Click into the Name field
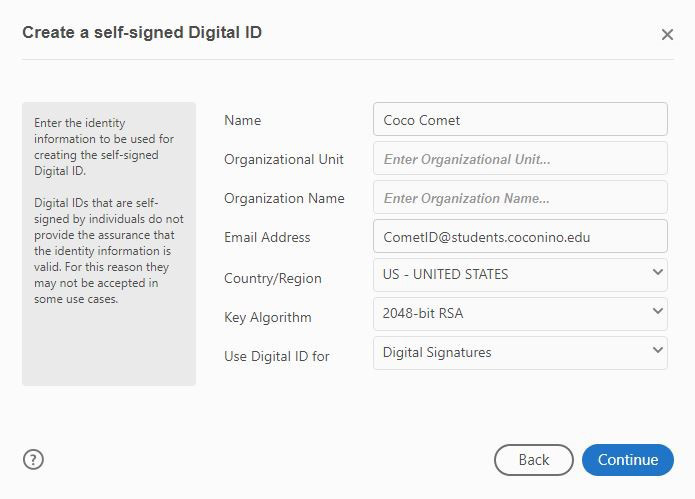This screenshot has width=695, height=499. tap(520, 120)
